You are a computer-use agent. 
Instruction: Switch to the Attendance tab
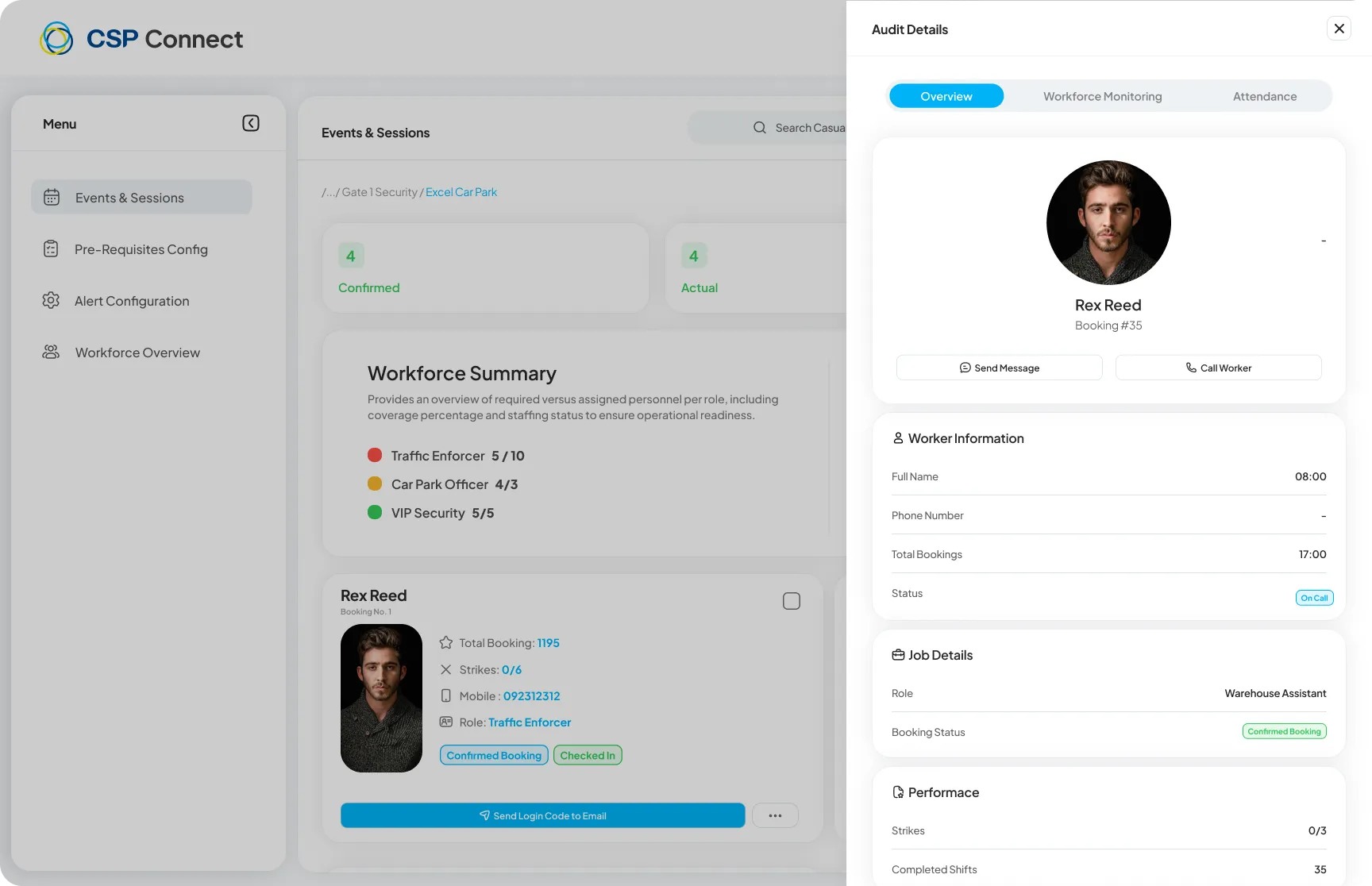[1265, 96]
